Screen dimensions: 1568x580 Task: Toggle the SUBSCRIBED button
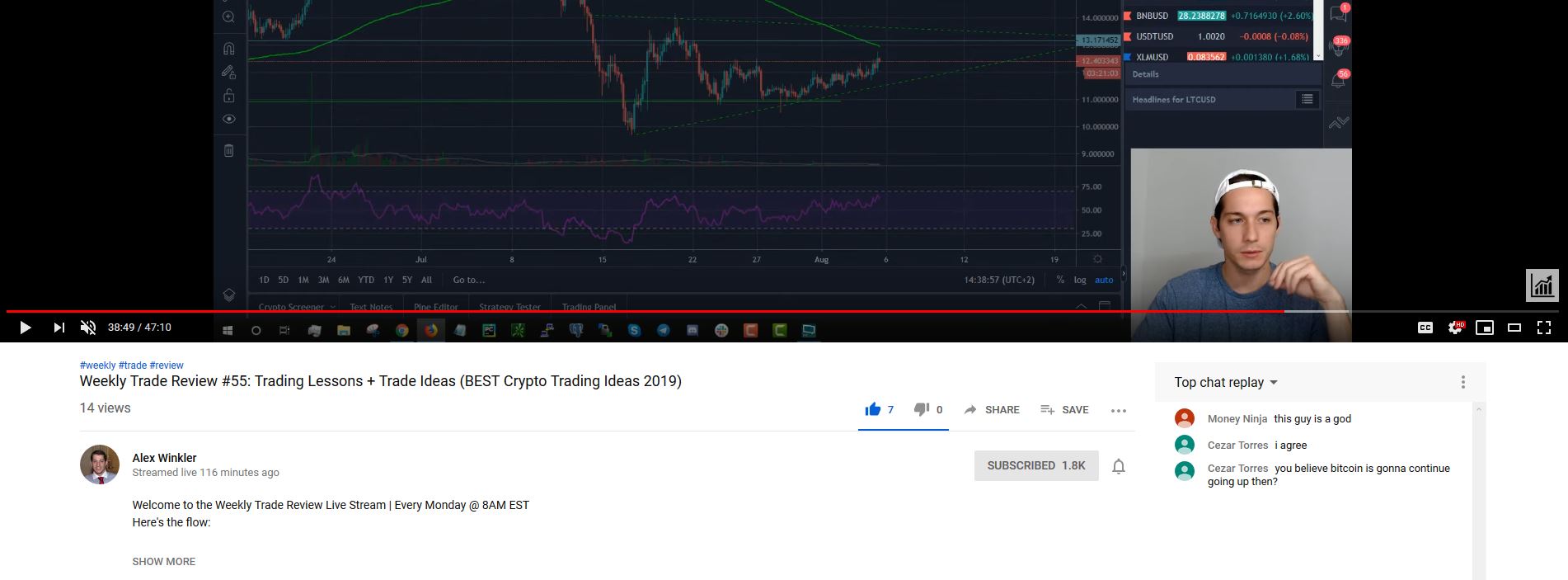coord(1035,465)
